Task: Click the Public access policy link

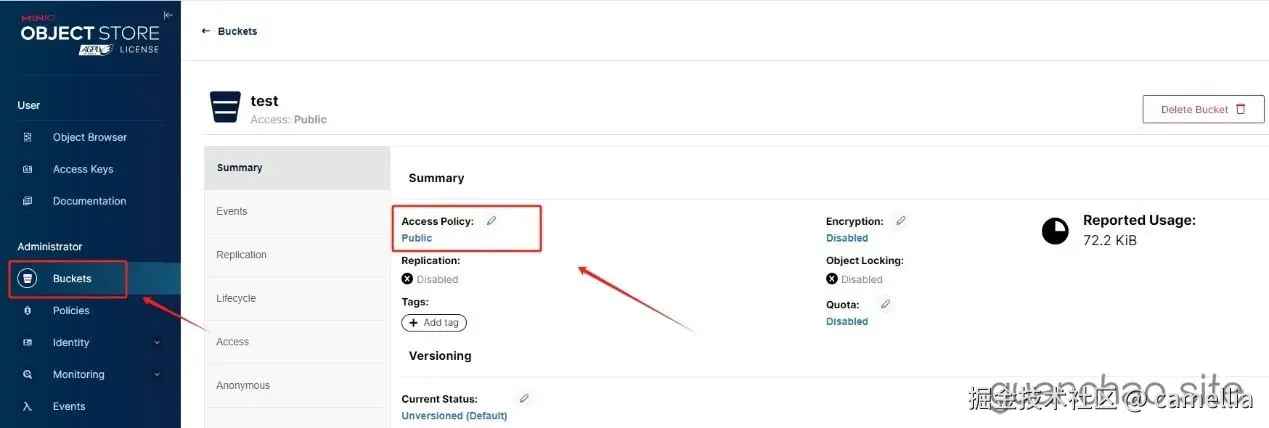Action: click(x=417, y=238)
